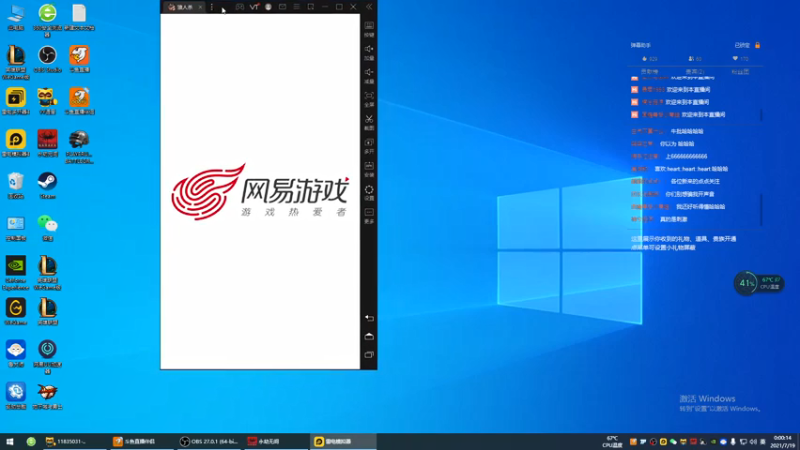Open the red spider game desktop shortcut

(47, 143)
